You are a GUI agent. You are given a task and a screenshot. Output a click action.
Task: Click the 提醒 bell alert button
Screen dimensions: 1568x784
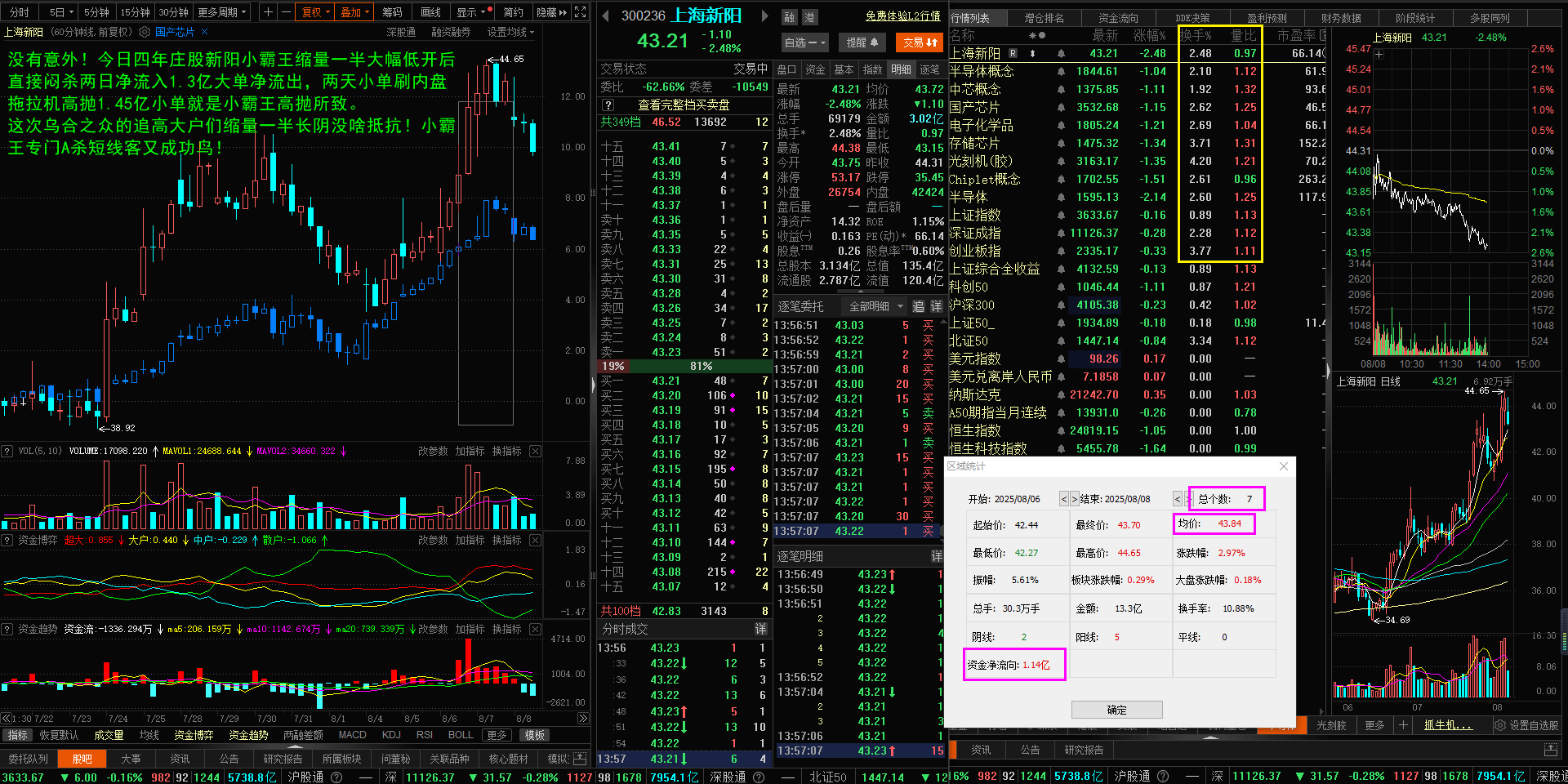tap(861, 42)
